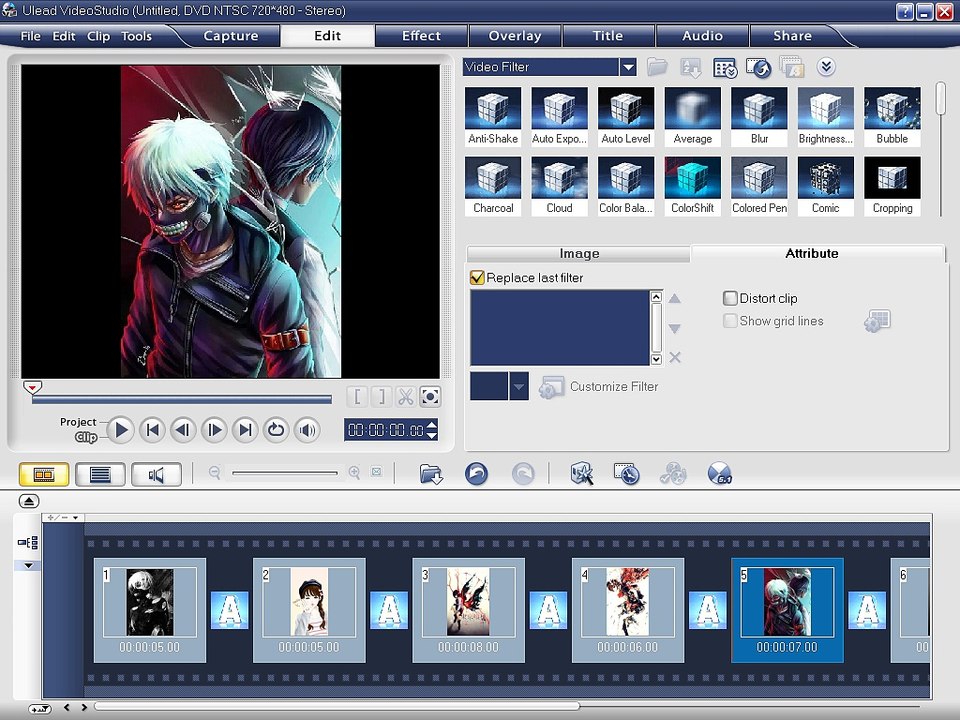Redo the last undone action
The width and height of the screenshot is (960, 720).
523,473
